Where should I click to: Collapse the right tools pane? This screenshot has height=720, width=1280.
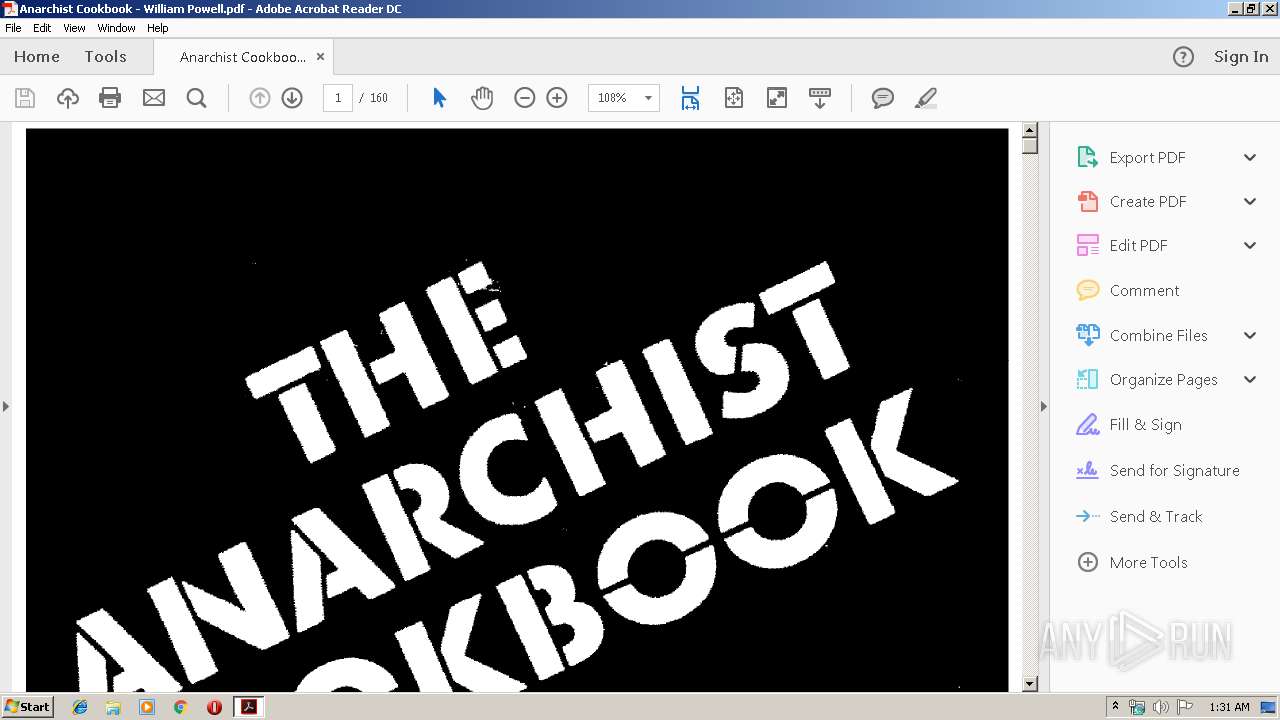click(1043, 406)
